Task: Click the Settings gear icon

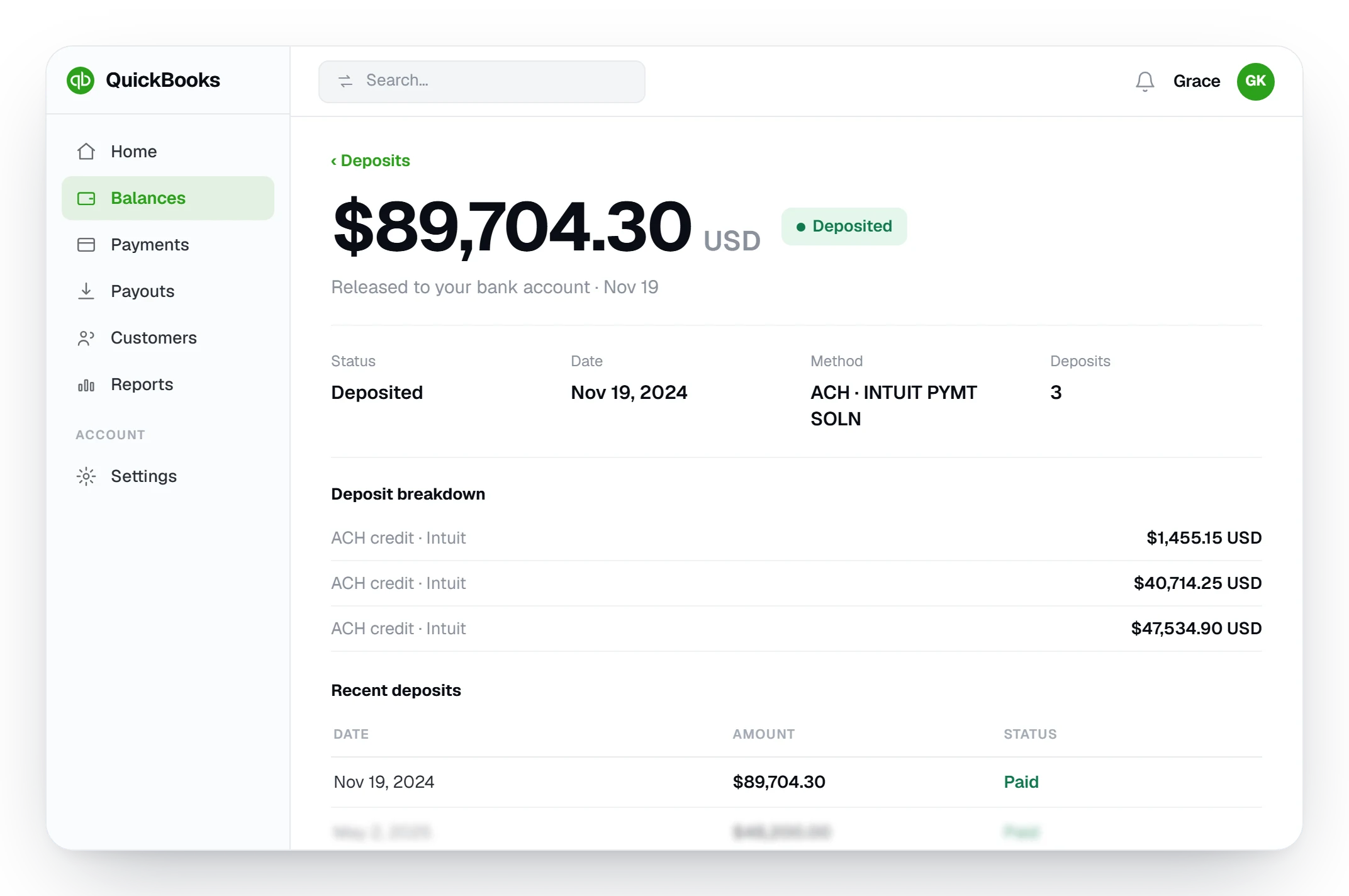Action: click(86, 476)
